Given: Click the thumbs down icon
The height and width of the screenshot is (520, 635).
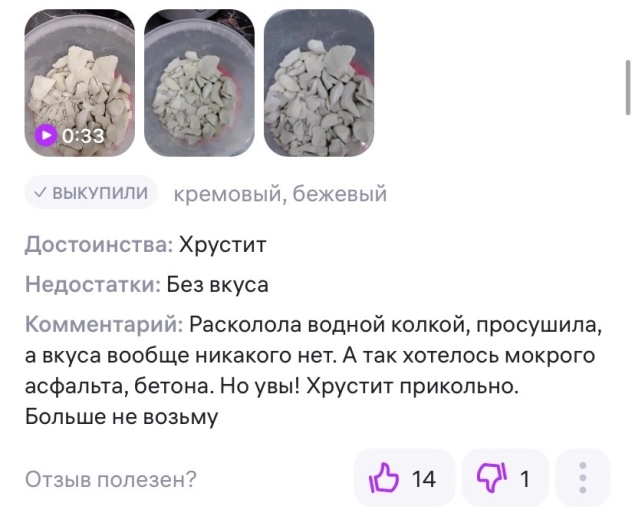Looking at the screenshot, I should (492, 478).
